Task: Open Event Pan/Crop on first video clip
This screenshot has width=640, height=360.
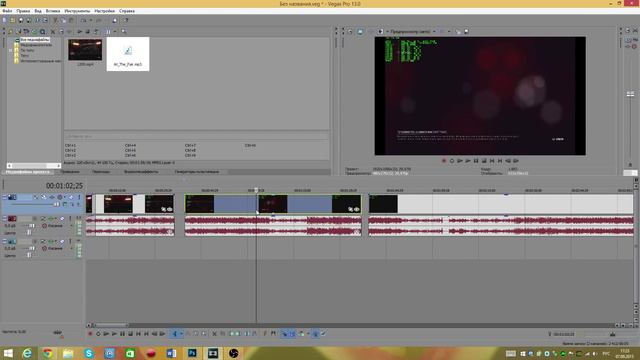Action: coord(163,209)
